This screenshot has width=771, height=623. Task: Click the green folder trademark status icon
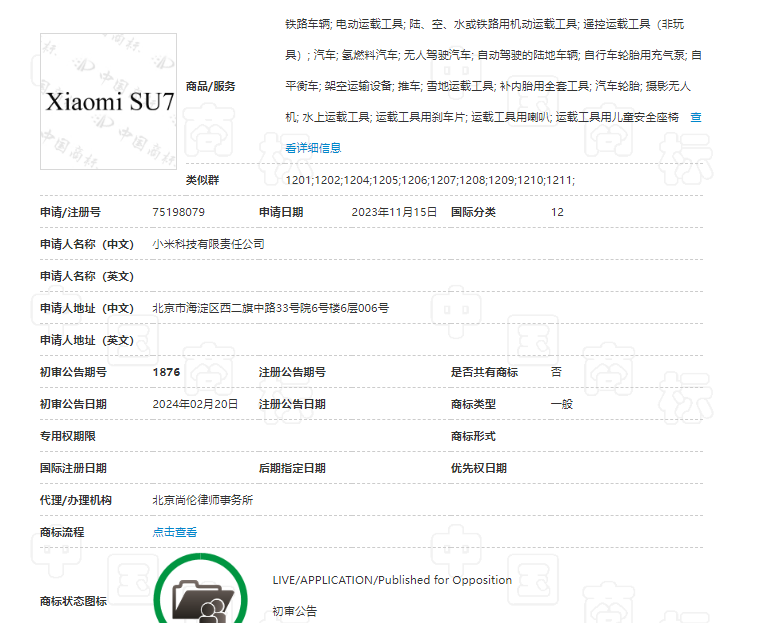click(x=201, y=590)
